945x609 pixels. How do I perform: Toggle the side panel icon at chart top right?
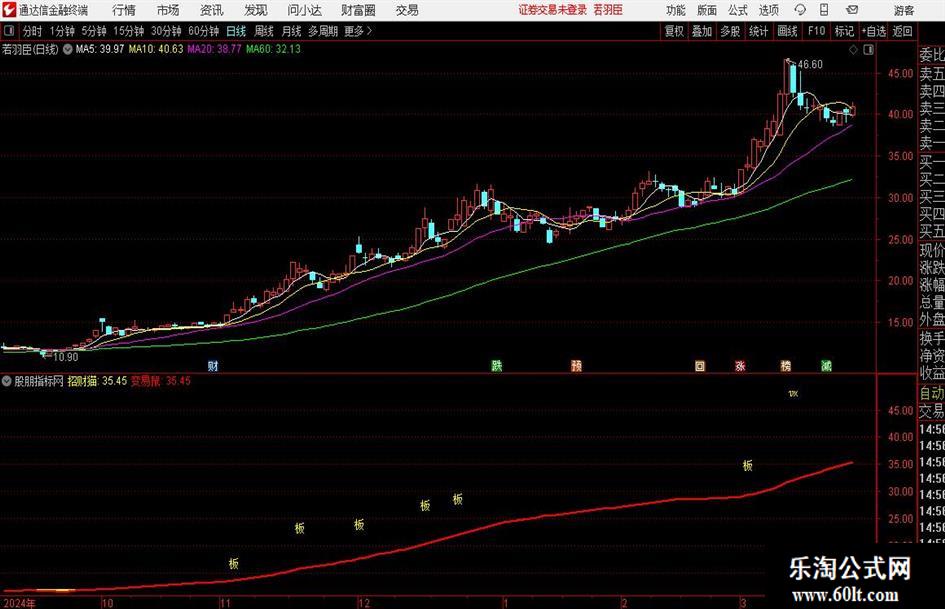(868, 50)
